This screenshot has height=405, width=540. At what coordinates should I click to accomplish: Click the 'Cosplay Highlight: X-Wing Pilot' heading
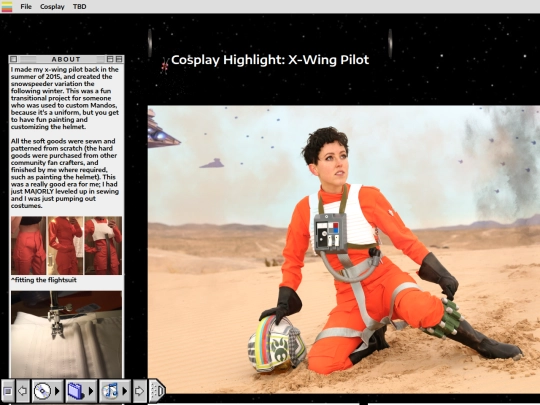click(270, 60)
